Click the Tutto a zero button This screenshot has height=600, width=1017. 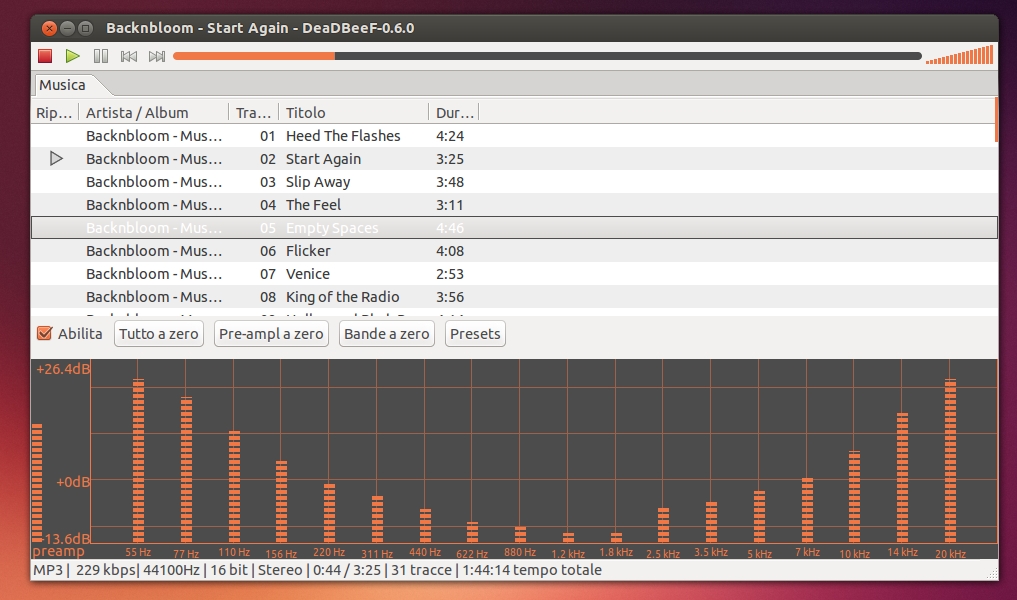pyautogui.click(x=159, y=334)
